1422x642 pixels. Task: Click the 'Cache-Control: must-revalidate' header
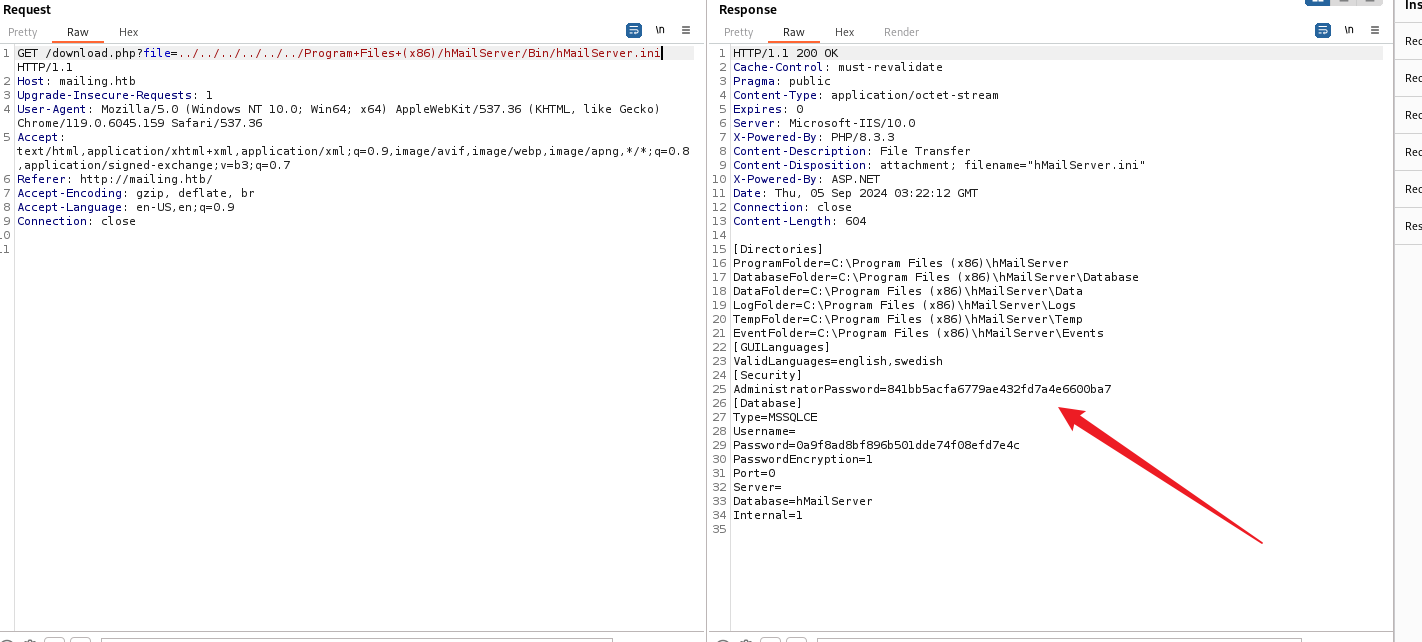pyautogui.click(x=838, y=67)
